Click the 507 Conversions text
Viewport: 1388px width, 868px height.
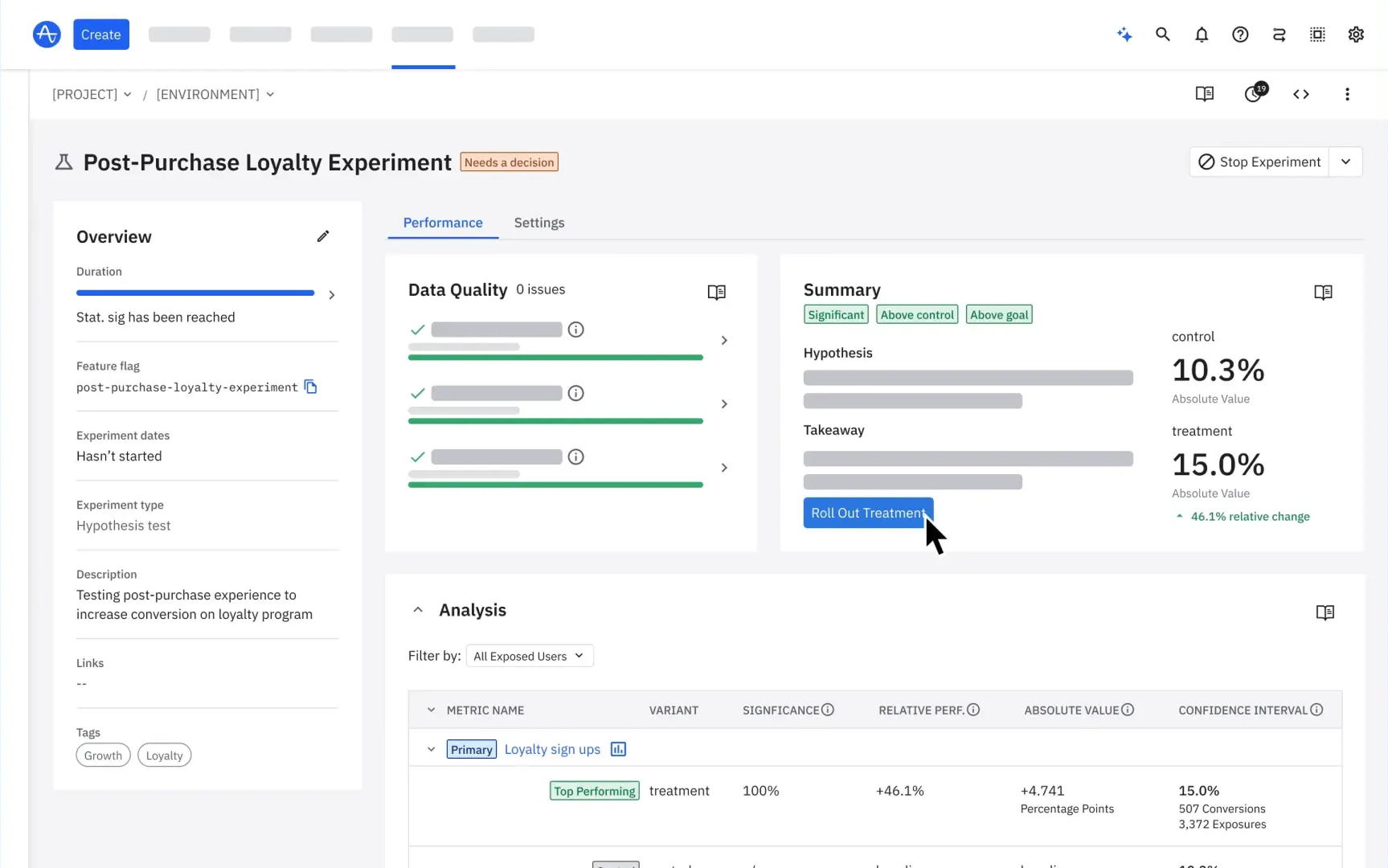(x=1222, y=809)
